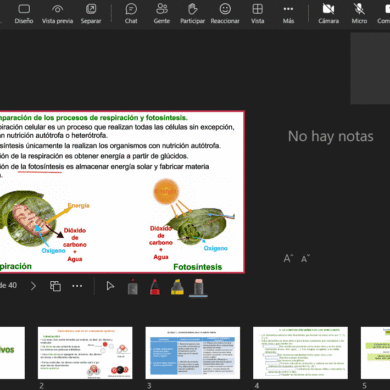Select the cursor pointer tool
Screen dimensions: 390x390
[x=110, y=286]
